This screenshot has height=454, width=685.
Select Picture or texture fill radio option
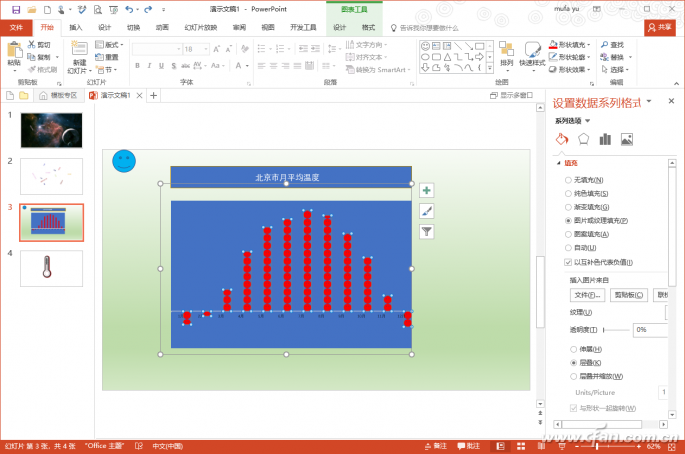tap(568, 221)
